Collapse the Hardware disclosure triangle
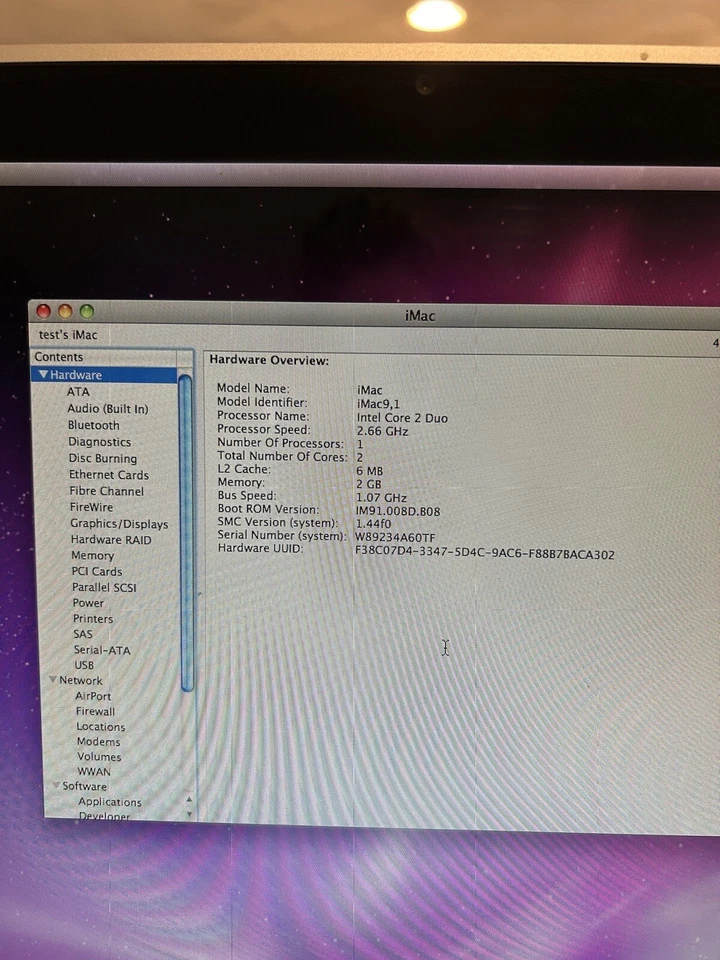Screen dimensions: 720x960 click(43, 374)
